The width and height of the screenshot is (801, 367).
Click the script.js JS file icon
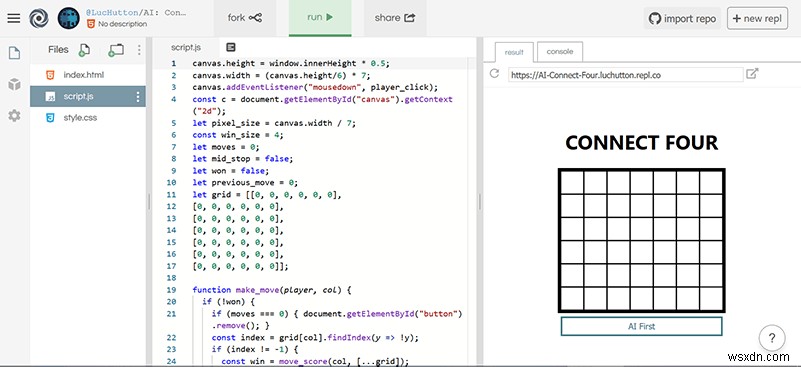[x=50, y=96]
